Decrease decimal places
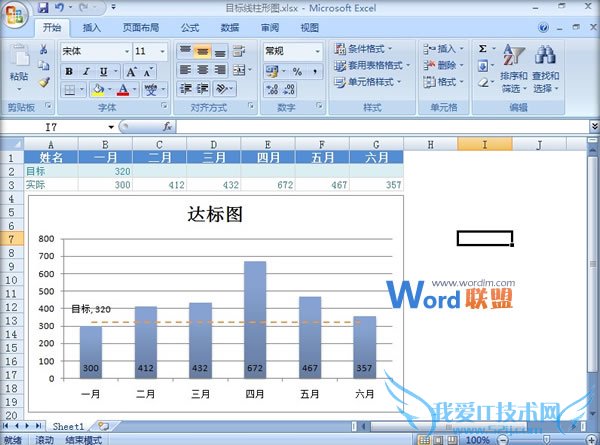This screenshot has width=600, height=445. coord(289,90)
